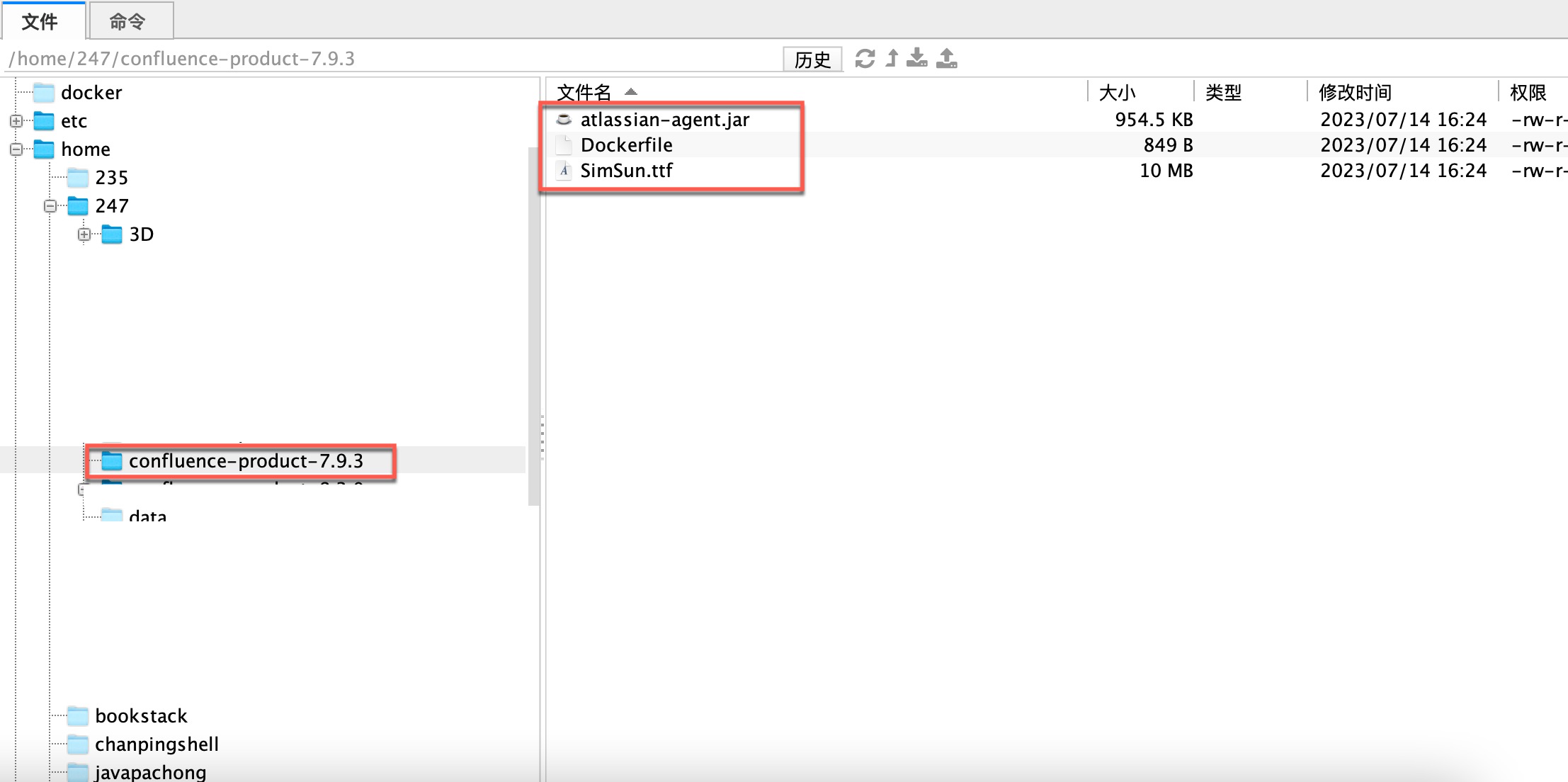Screen dimensions: 1568x782
Task: Click the 247 folder icon
Action: pos(78,206)
